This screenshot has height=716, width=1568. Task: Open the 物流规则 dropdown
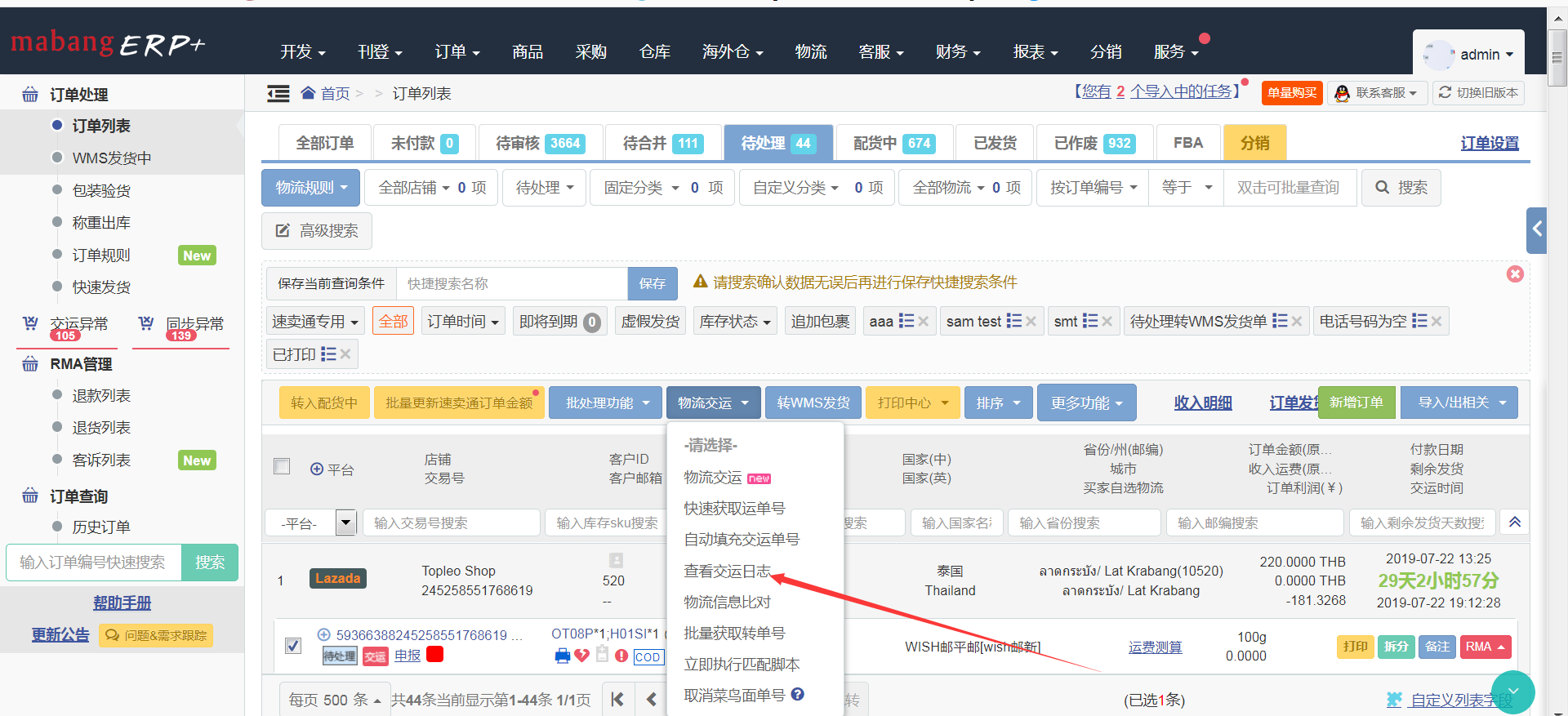(x=310, y=188)
